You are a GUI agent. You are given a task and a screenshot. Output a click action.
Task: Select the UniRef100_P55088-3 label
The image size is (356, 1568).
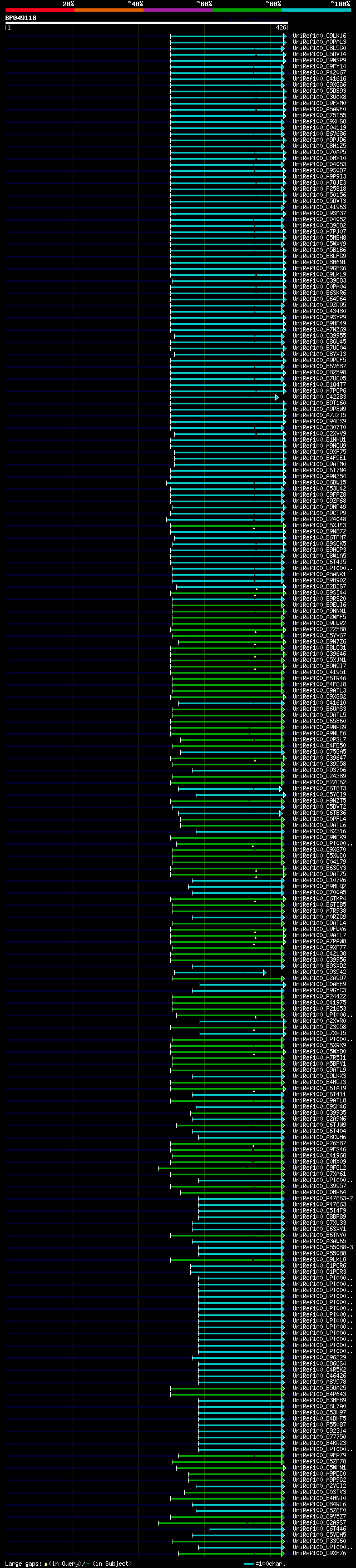point(323,1247)
